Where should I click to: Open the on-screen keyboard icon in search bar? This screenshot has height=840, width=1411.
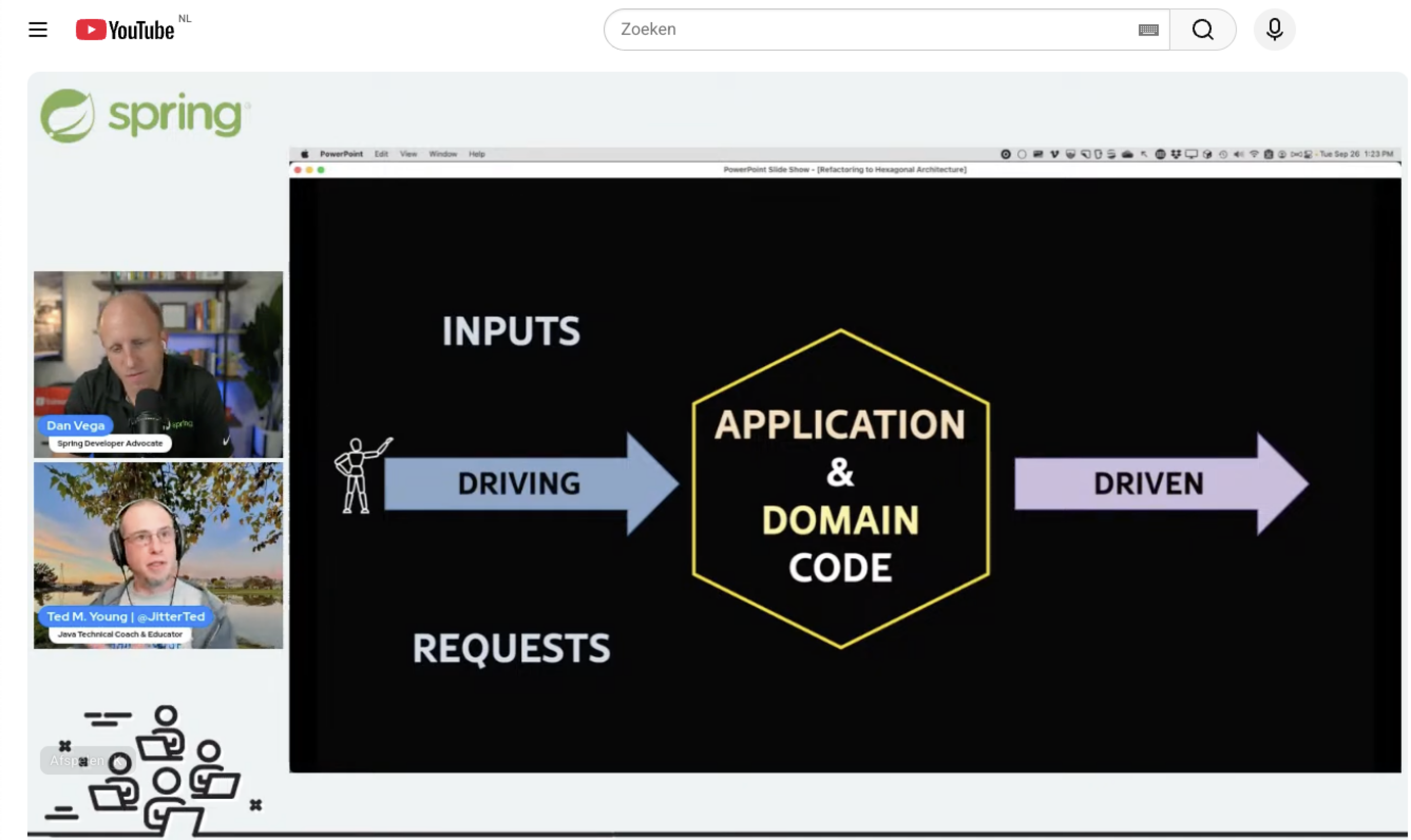[x=1148, y=30]
